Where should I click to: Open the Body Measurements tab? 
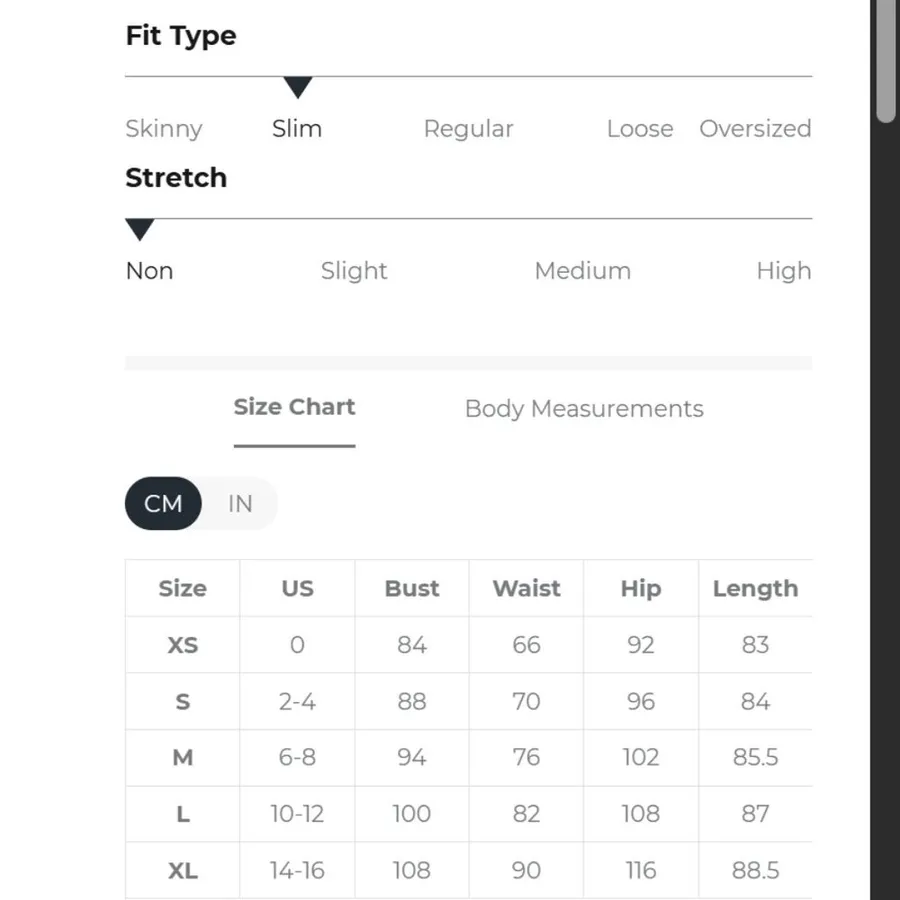coord(584,409)
